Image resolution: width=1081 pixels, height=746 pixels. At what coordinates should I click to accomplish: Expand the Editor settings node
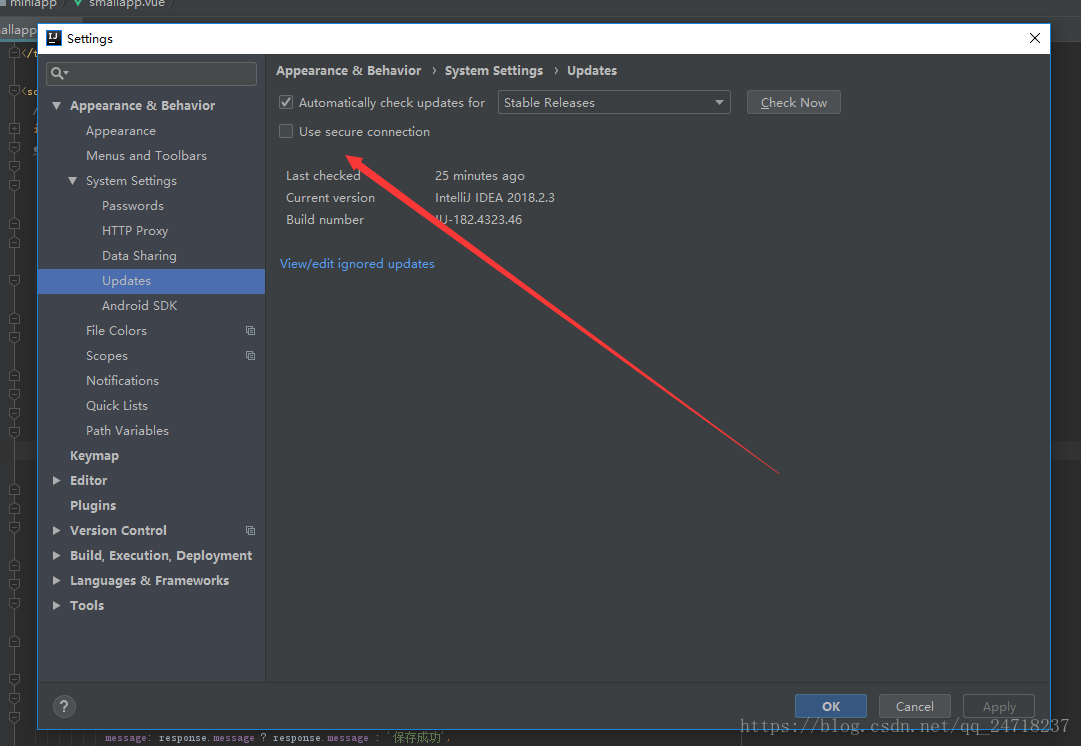coord(57,481)
